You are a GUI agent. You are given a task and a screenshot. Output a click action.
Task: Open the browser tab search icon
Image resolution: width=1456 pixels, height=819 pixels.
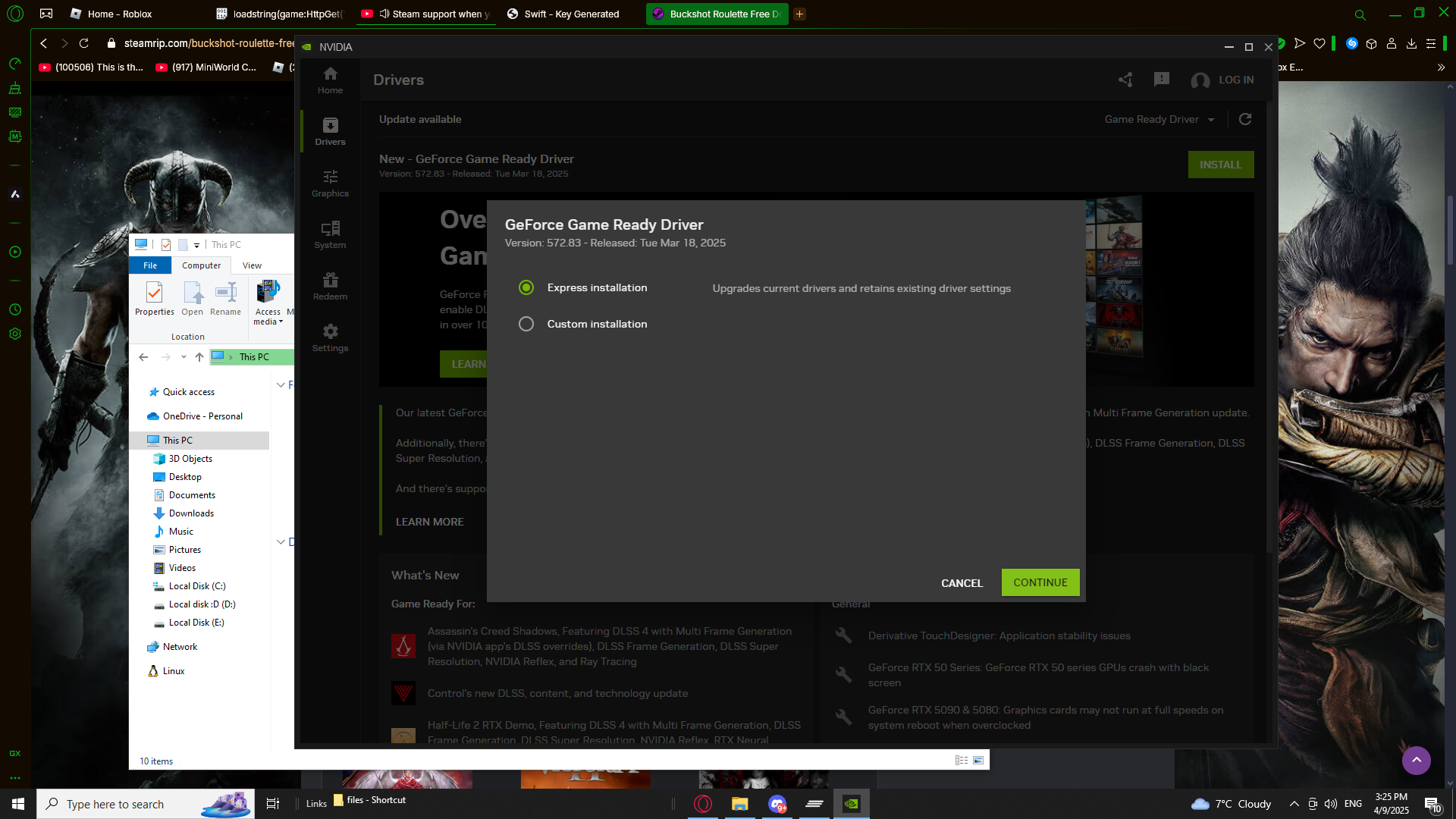click(1360, 14)
